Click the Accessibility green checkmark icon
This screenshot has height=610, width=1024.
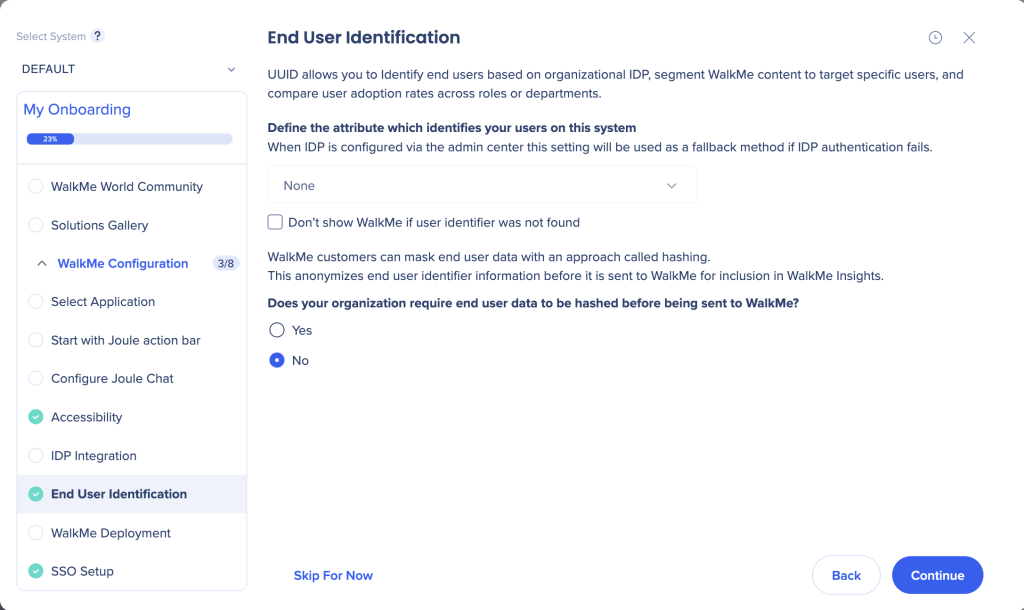[x=36, y=417]
